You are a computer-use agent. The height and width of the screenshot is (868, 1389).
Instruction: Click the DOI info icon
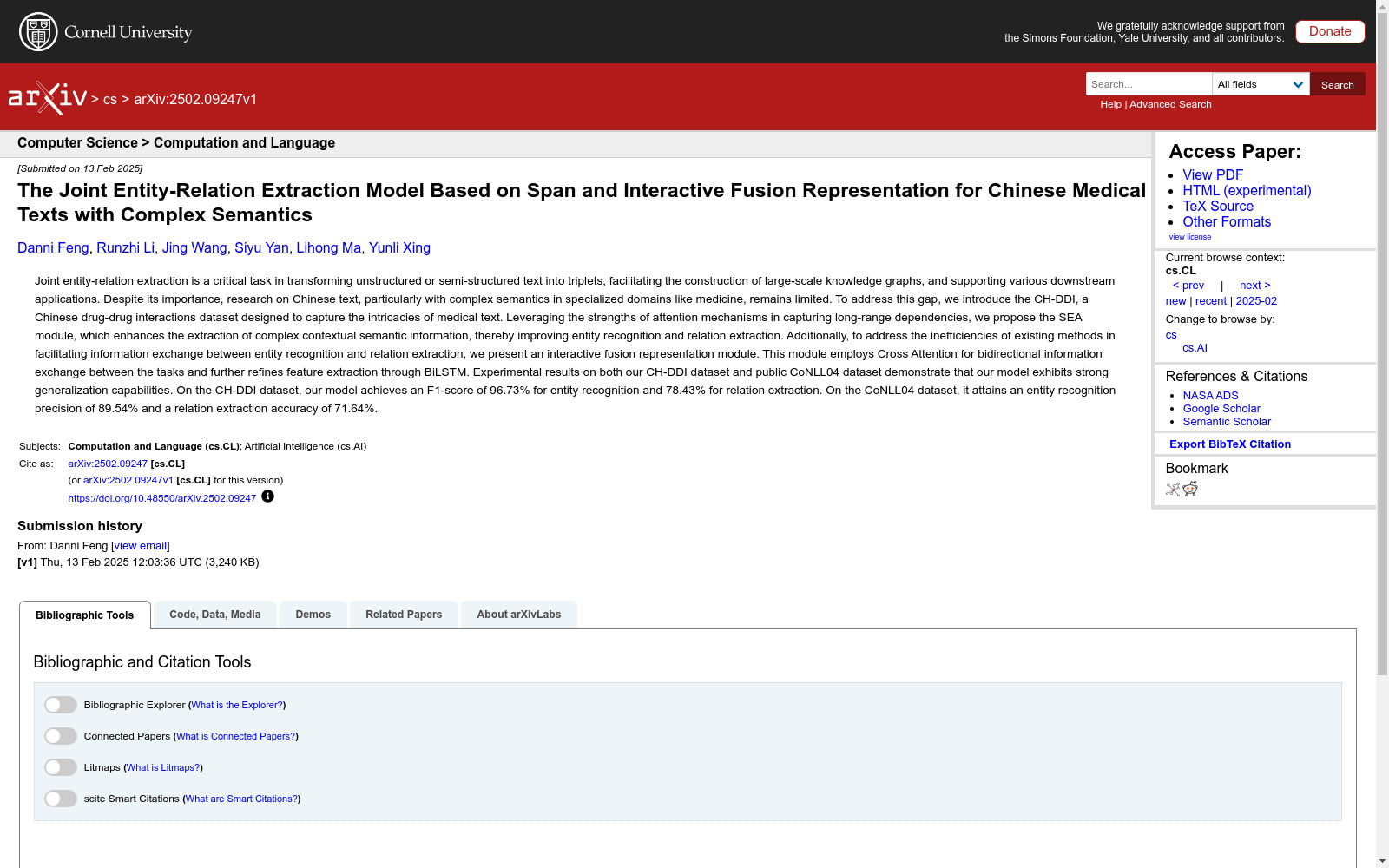[x=267, y=496]
